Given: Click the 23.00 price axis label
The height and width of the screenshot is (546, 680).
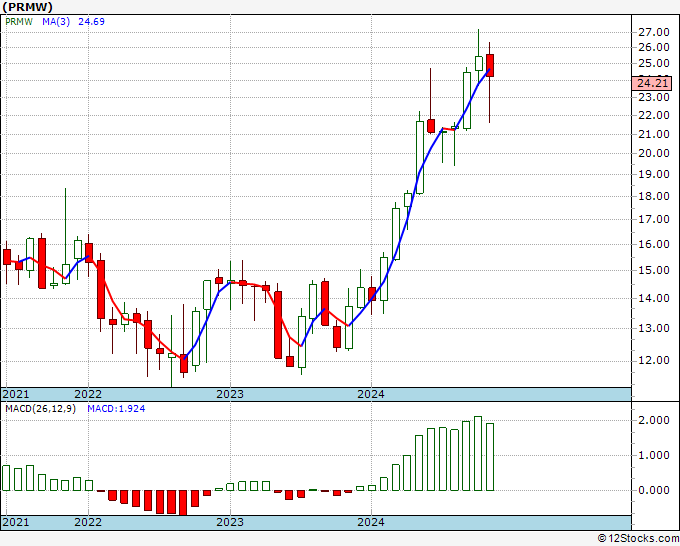Looking at the screenshot, I should 654,97.
